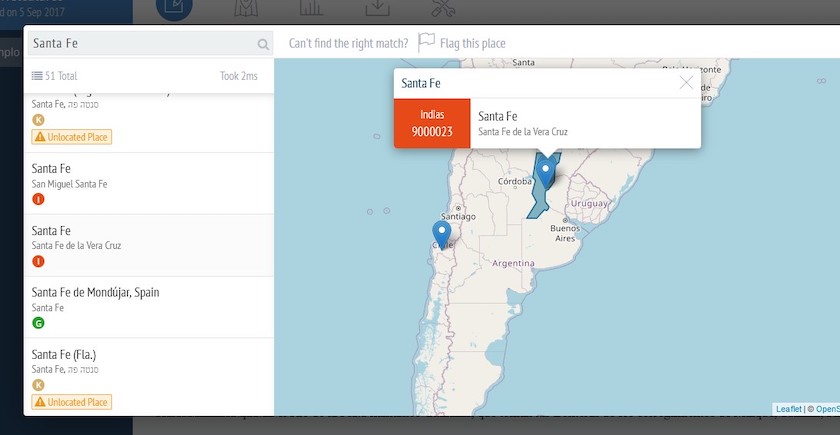Click the Flag this place link

[473, 43]
